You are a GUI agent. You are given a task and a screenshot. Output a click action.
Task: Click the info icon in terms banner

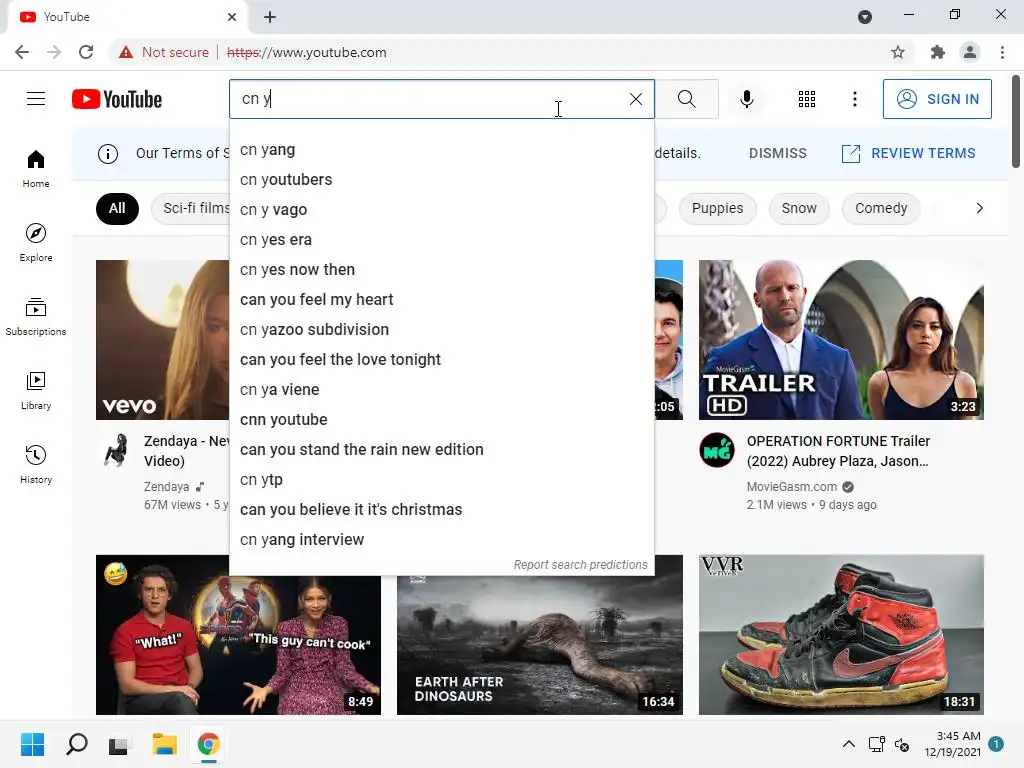(x=108, y=153)
